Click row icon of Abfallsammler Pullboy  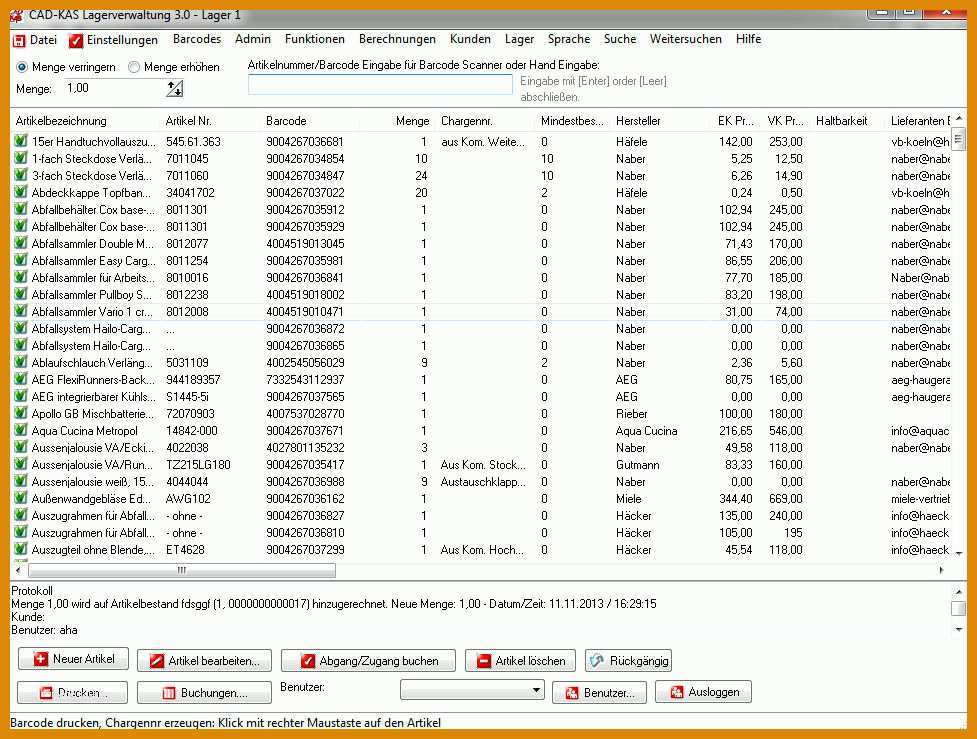21,294
